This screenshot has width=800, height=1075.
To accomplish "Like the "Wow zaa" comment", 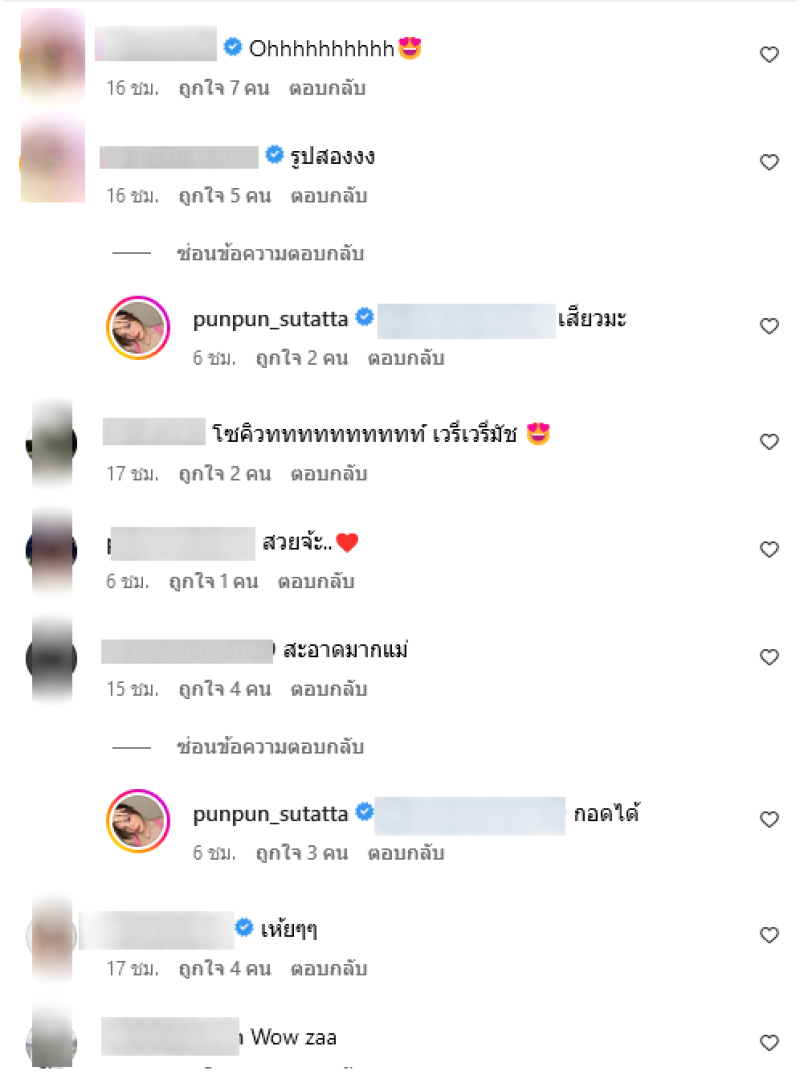I will click(769, 1043).
